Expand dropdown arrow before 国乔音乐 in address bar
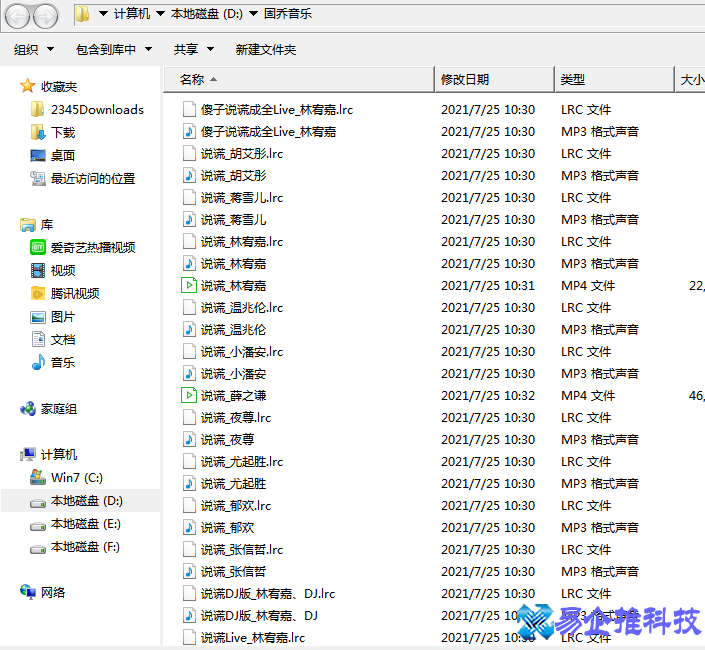 click(x=254, y=14)
